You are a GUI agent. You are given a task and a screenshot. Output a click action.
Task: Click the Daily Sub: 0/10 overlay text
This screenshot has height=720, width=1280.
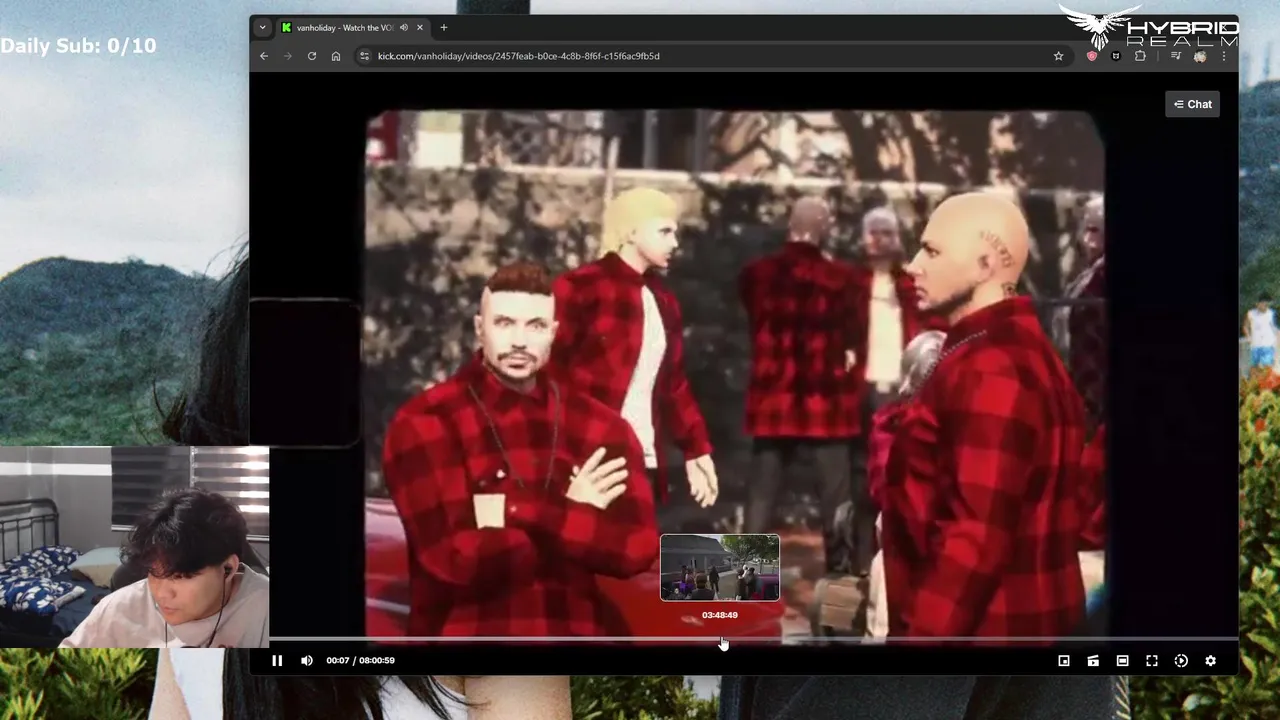point(78,45)
